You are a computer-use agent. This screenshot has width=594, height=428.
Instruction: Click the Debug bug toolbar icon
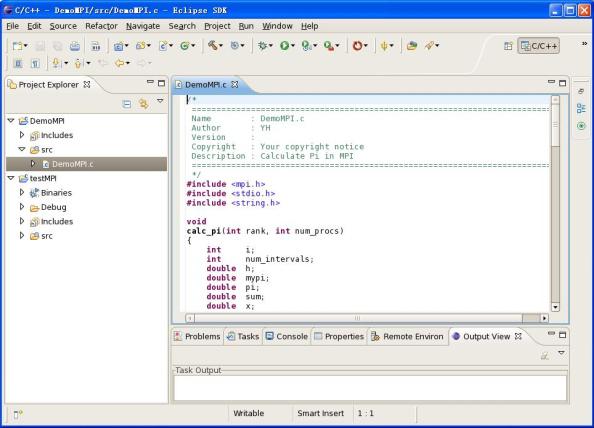pyautogui.click(x=262, y=46)
